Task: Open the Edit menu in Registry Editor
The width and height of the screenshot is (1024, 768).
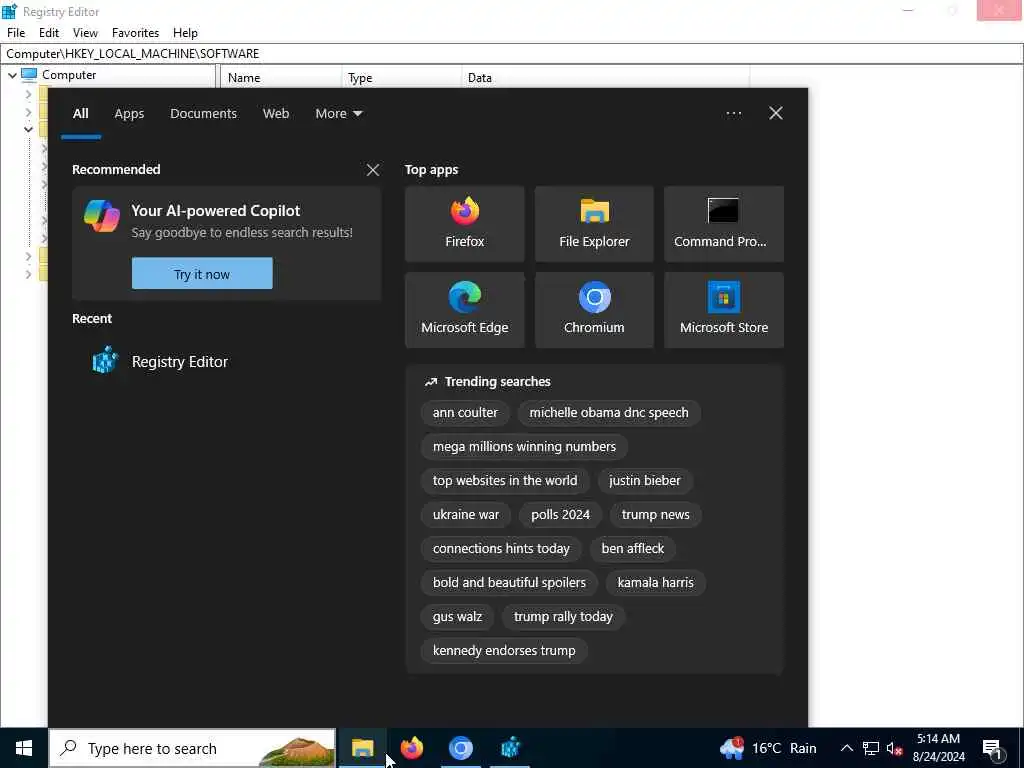Action: click(49, 33)
